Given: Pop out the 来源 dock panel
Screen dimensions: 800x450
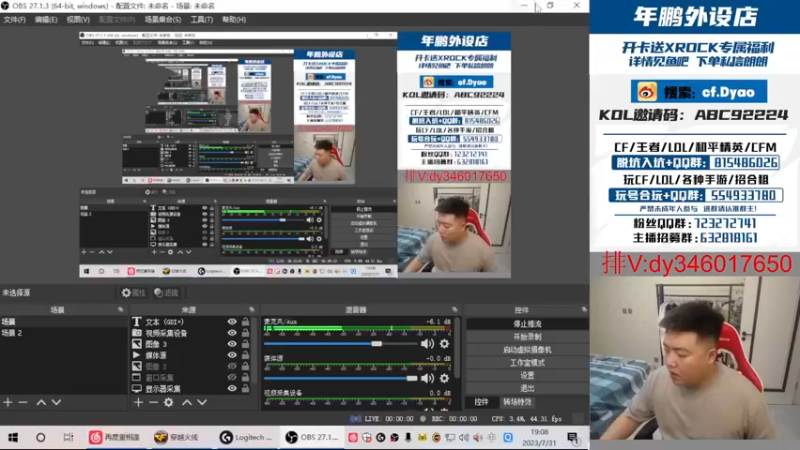Looking at the screenshot, I should click(252, 310).
